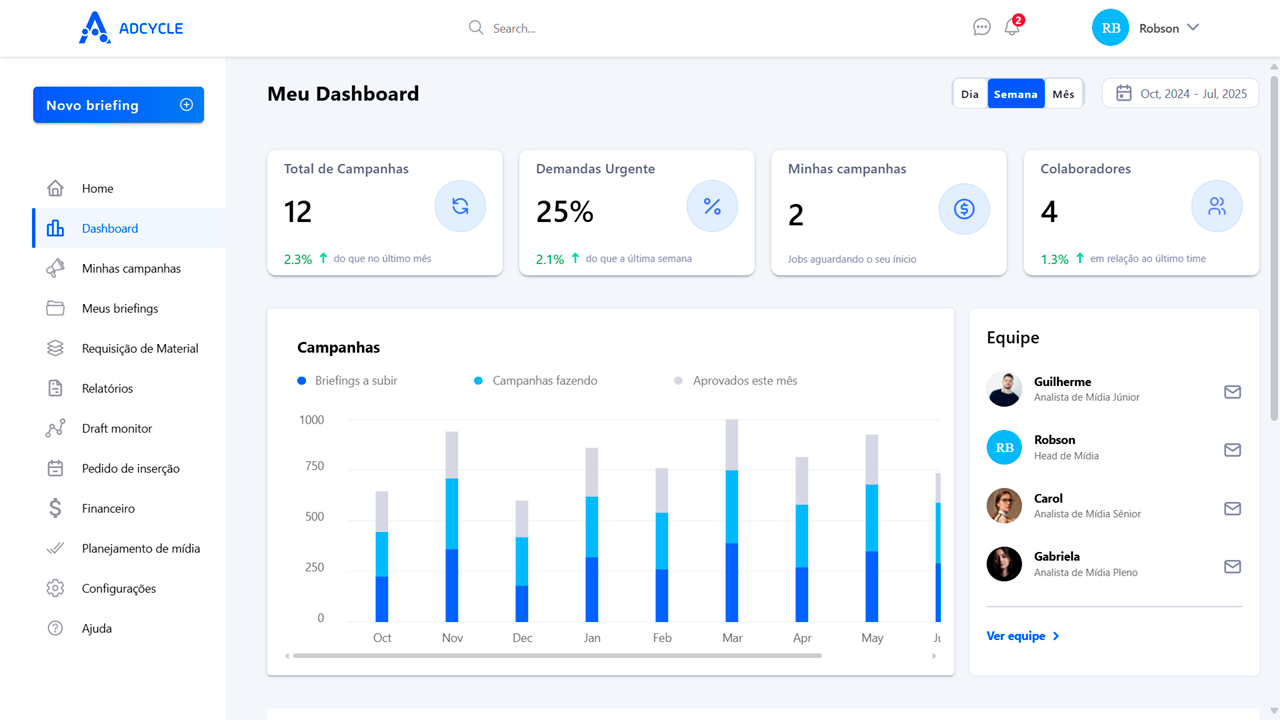The height and width of the screenshot is (720, 1280).
Task: Click the Novo briefing button
Action: pos(118,105)
